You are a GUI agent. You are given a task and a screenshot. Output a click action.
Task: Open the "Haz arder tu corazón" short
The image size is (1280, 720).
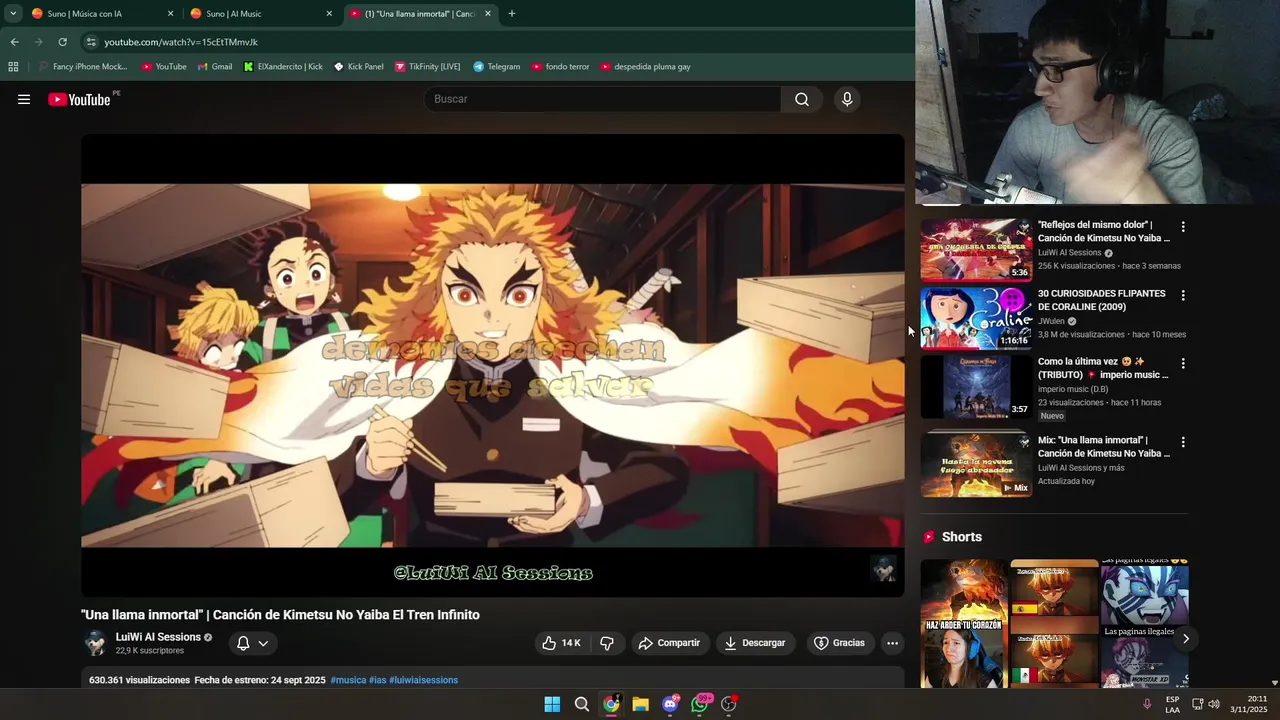(x=964, y=624)
